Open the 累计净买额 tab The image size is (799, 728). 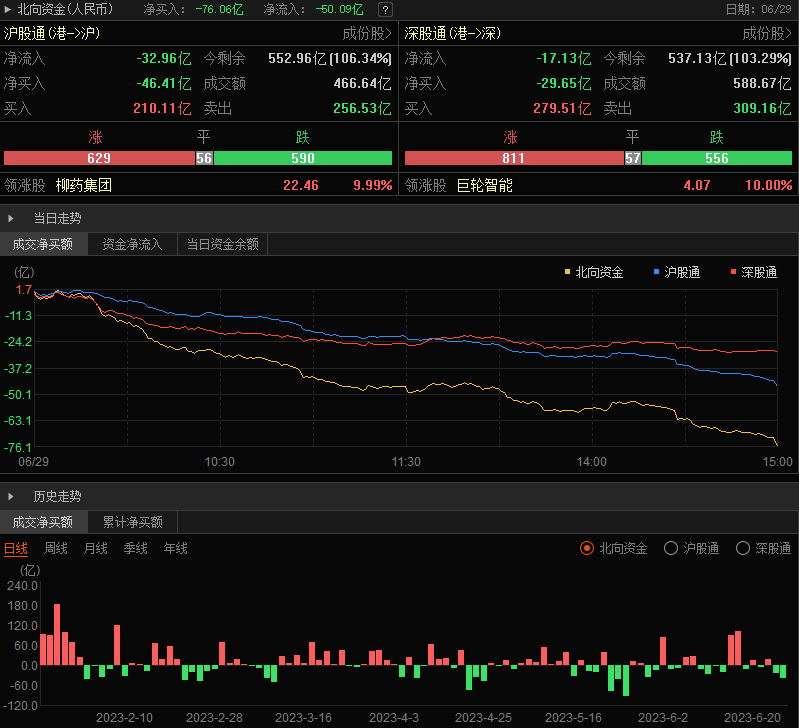coord(132,522)
